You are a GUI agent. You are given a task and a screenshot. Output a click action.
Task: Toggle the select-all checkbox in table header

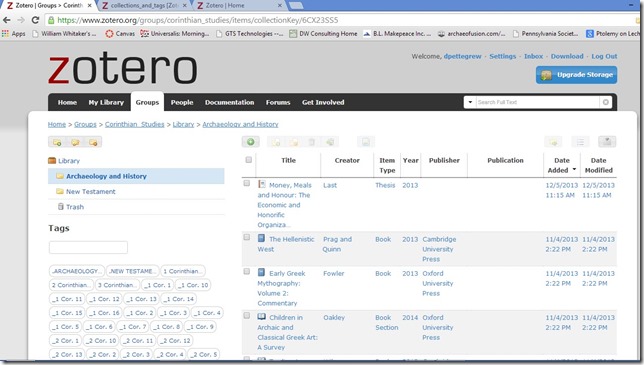coord(248,160)
